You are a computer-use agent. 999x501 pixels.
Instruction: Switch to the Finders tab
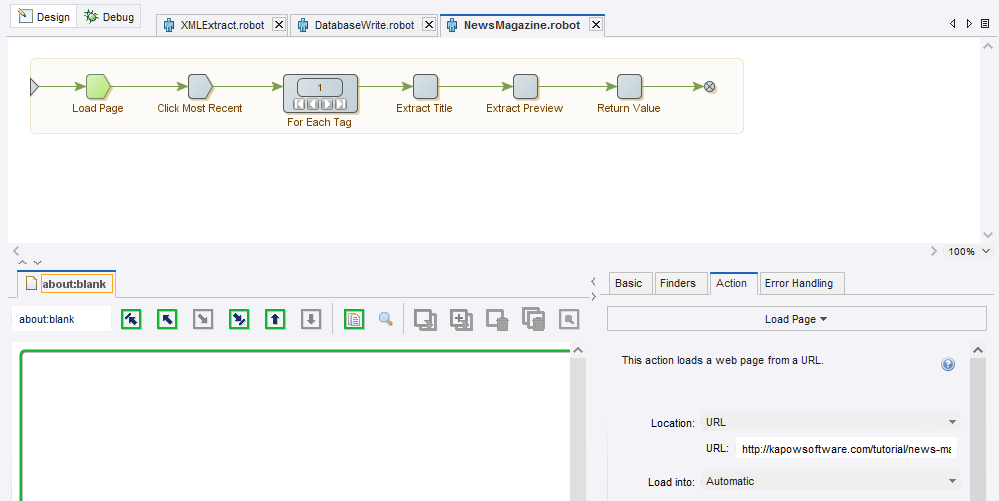point(677,283)
